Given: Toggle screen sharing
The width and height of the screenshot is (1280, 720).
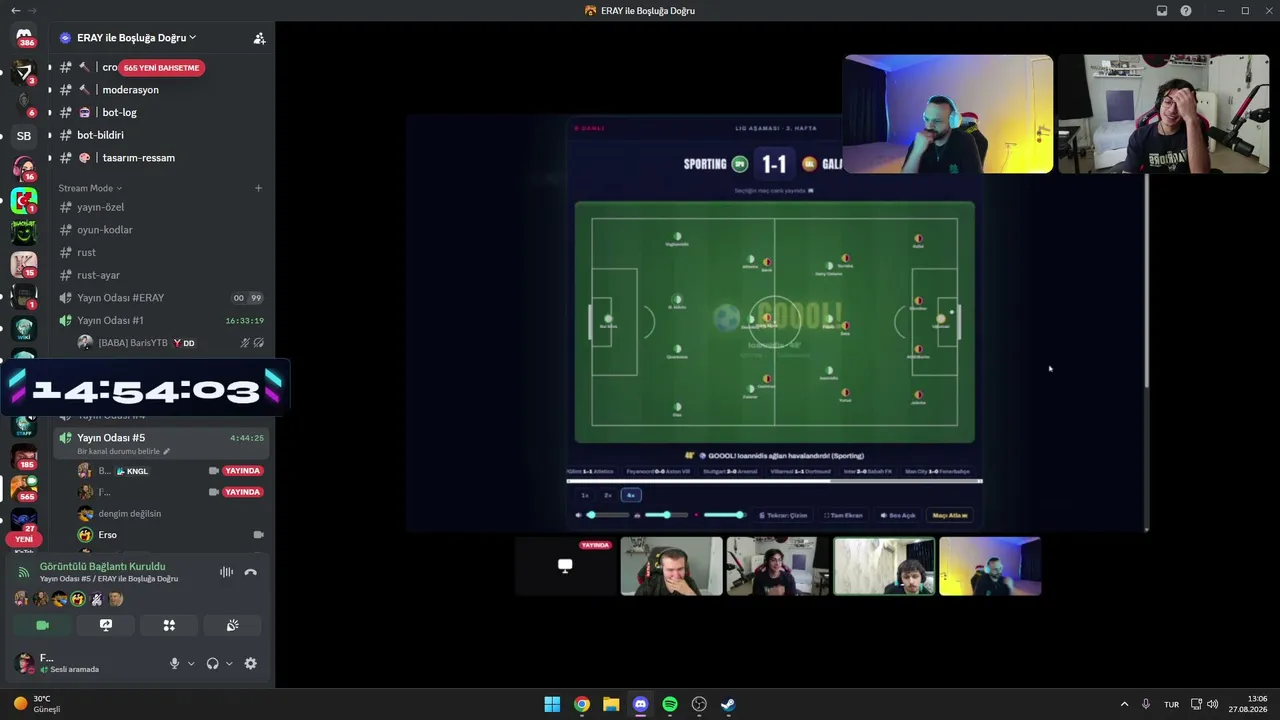Looking at the screenshot, I should 106,625.
